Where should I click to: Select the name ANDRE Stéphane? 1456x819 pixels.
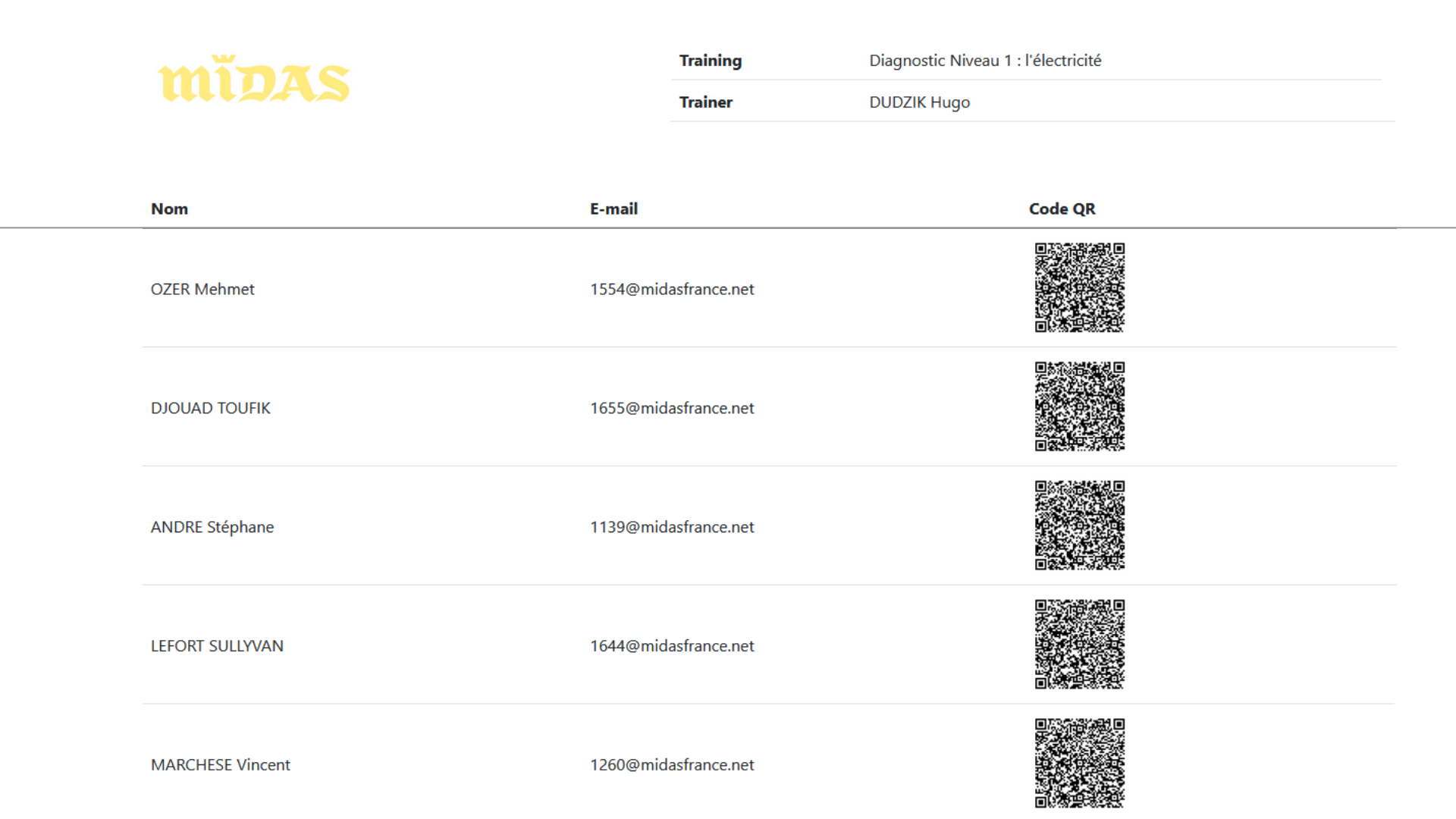212,527
